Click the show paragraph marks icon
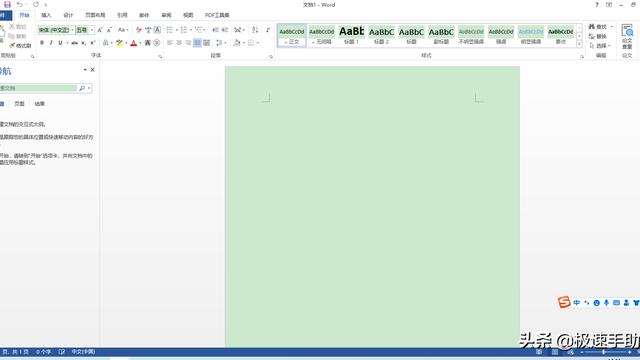This screenshot has width=640, height=360. click(x=268, y=30)
